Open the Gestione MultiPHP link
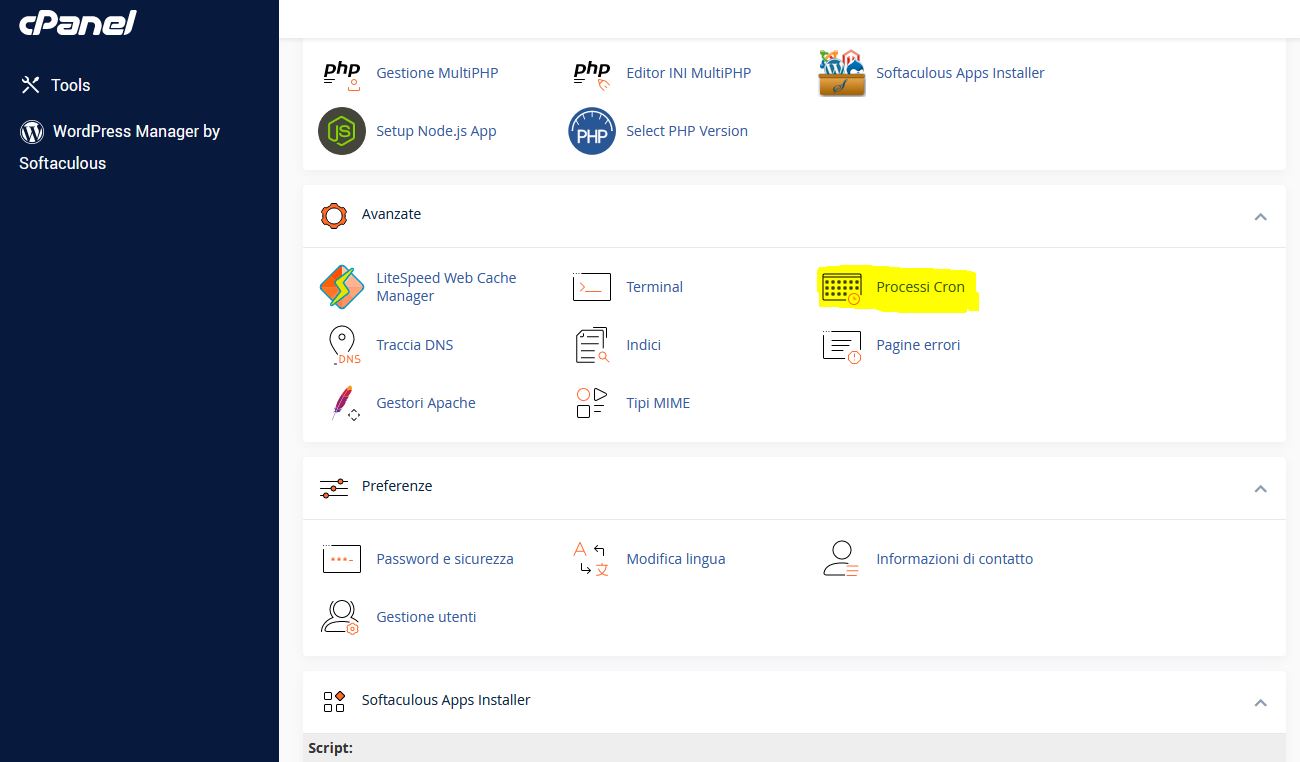The height and width of the screenshot is (762, 1300). 437,73
